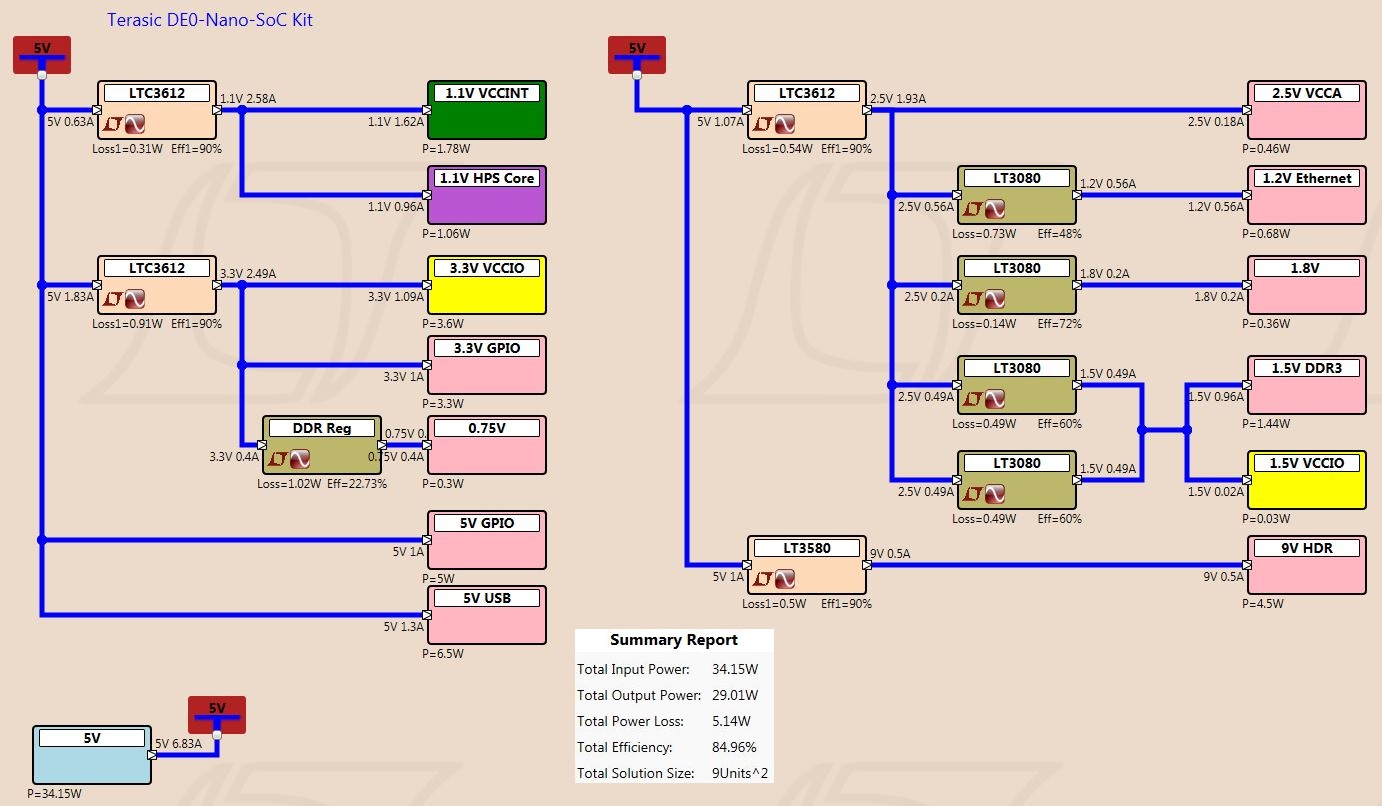Click the Summary Report header

click(x=674, y=640)
